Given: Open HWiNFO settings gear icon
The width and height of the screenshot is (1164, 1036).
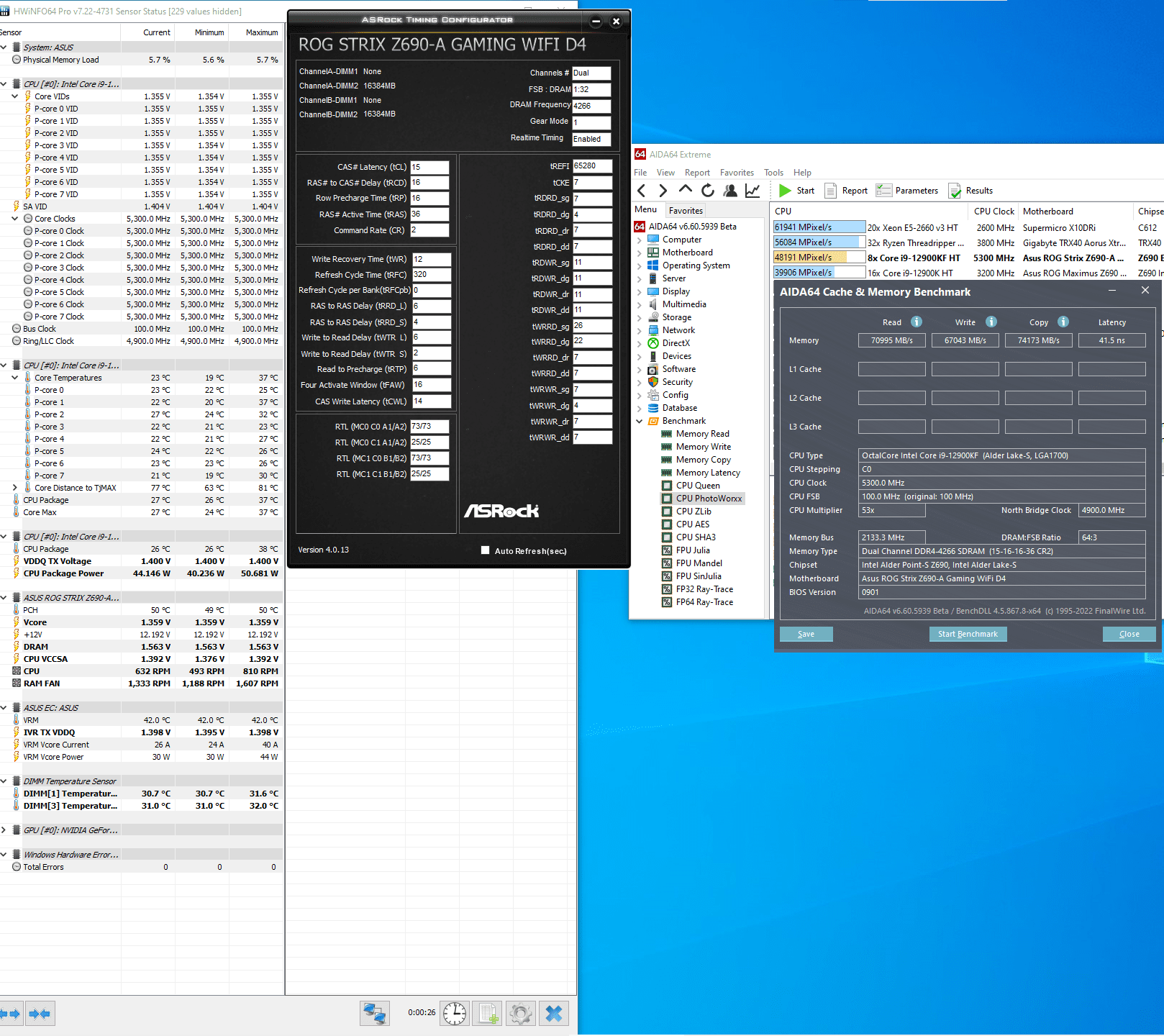Looking at the screenshot, I should (521, 1014).
